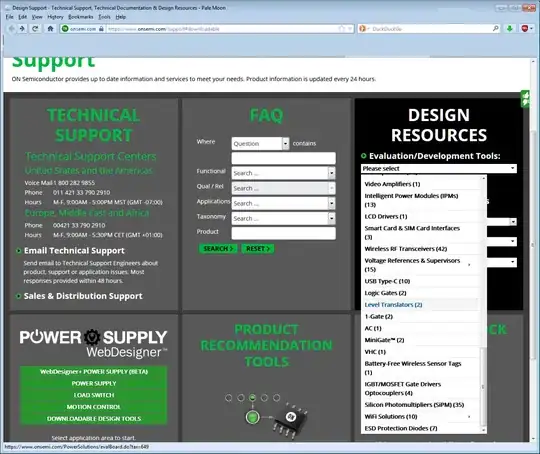Click the search magnifier icon in search bar

click(x=496, y=29)
